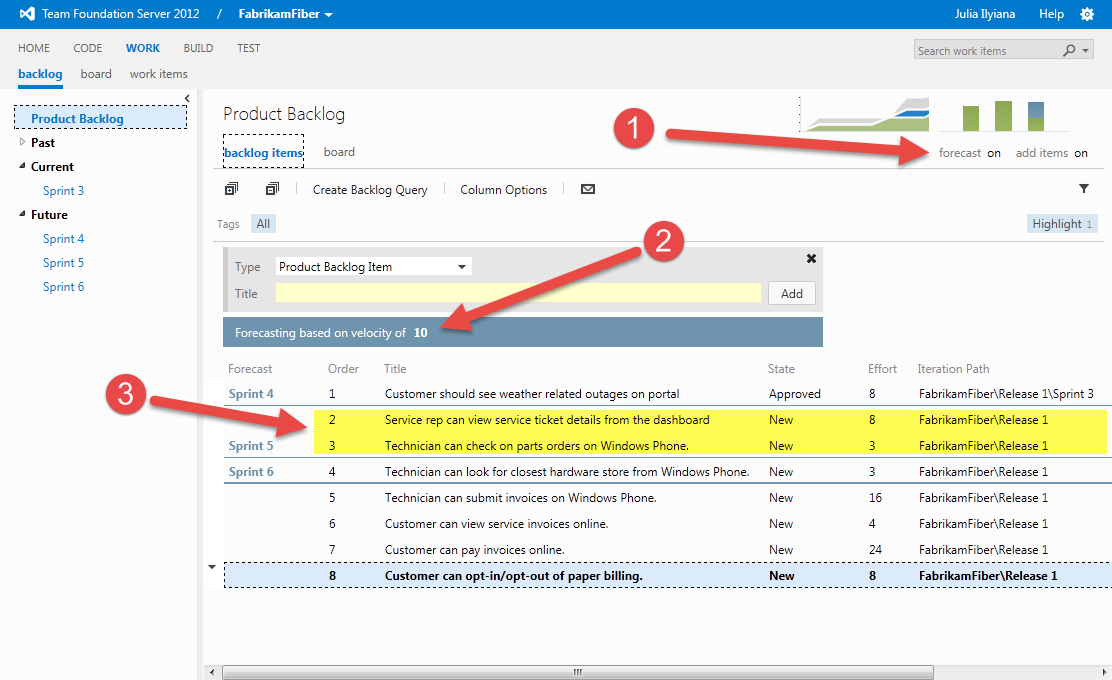
Task: Click the expand all backlog items icon
Action: 231,189
